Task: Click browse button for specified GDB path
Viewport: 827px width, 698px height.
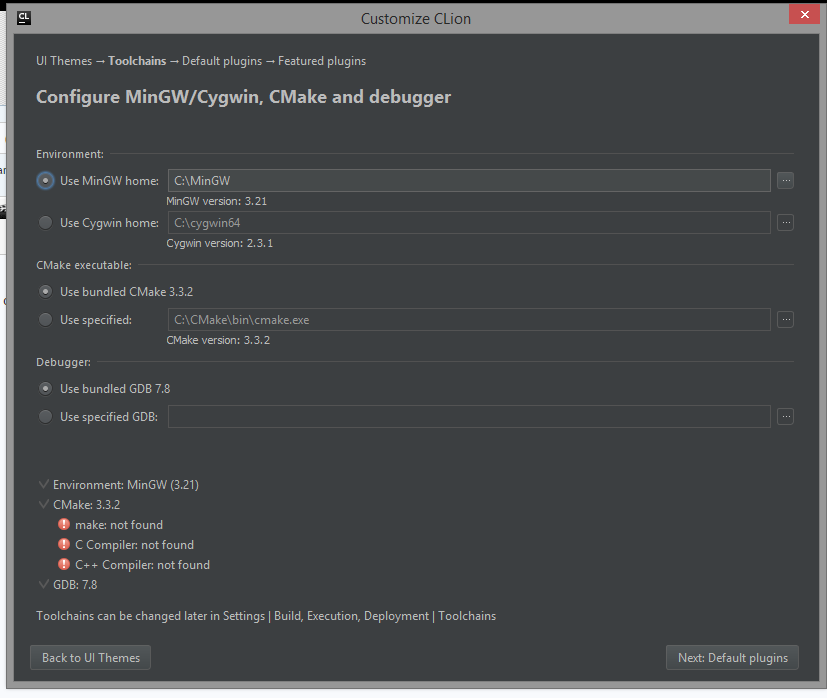Action: point(785,417)
